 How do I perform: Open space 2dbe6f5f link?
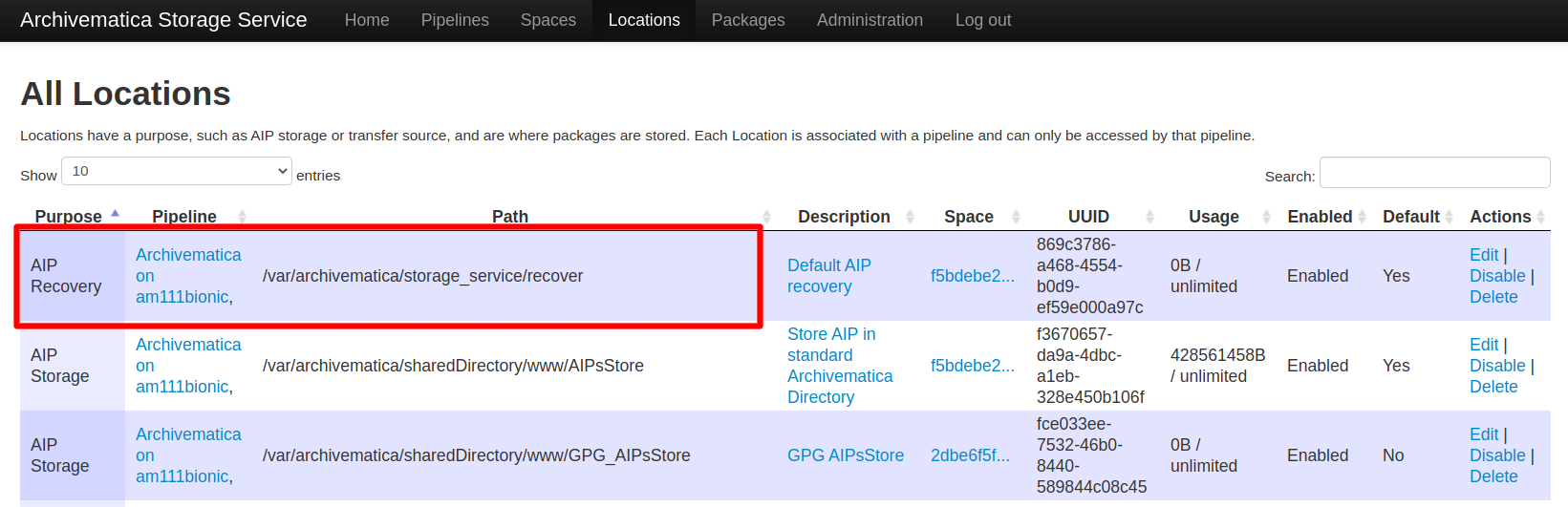[970, 455]
